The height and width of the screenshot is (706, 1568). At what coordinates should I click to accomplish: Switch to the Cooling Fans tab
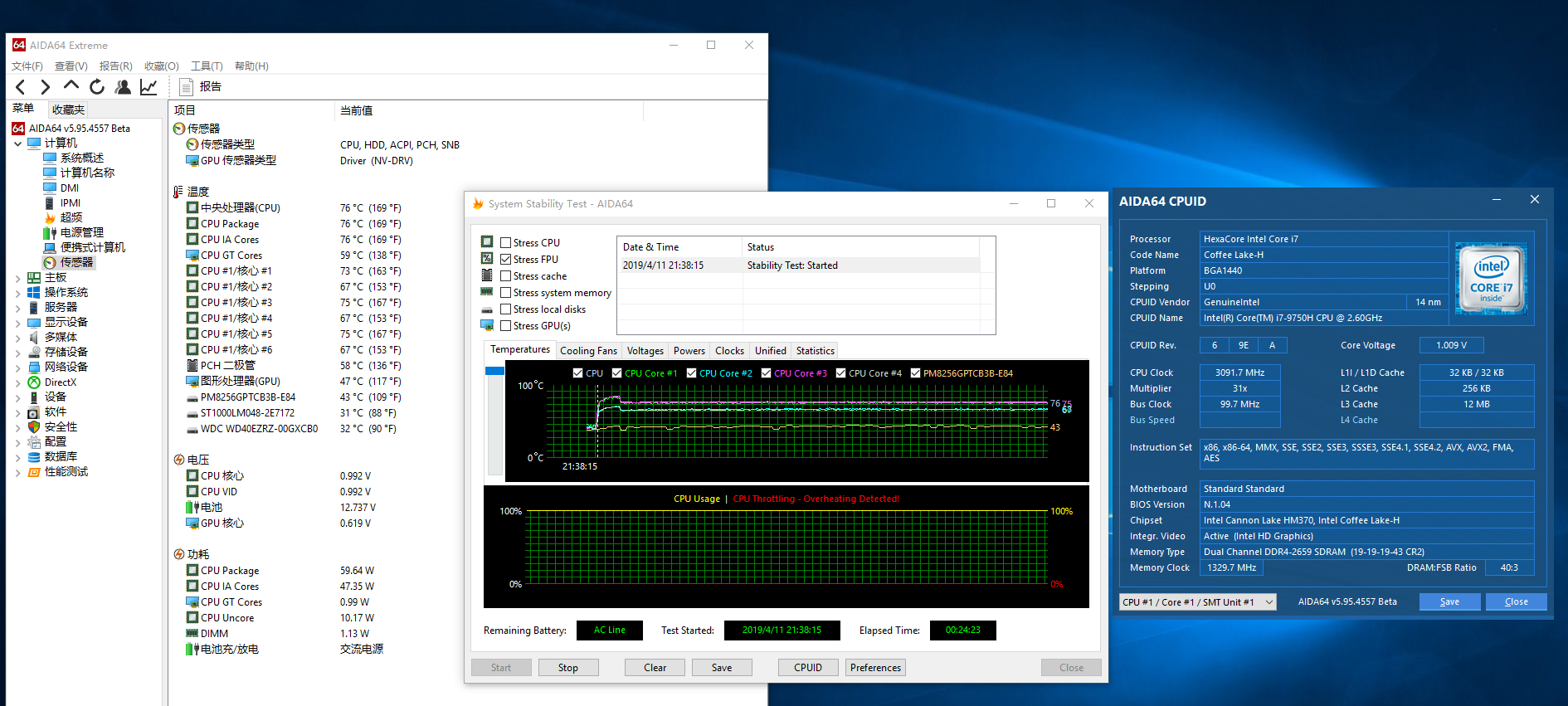(588, 351)
